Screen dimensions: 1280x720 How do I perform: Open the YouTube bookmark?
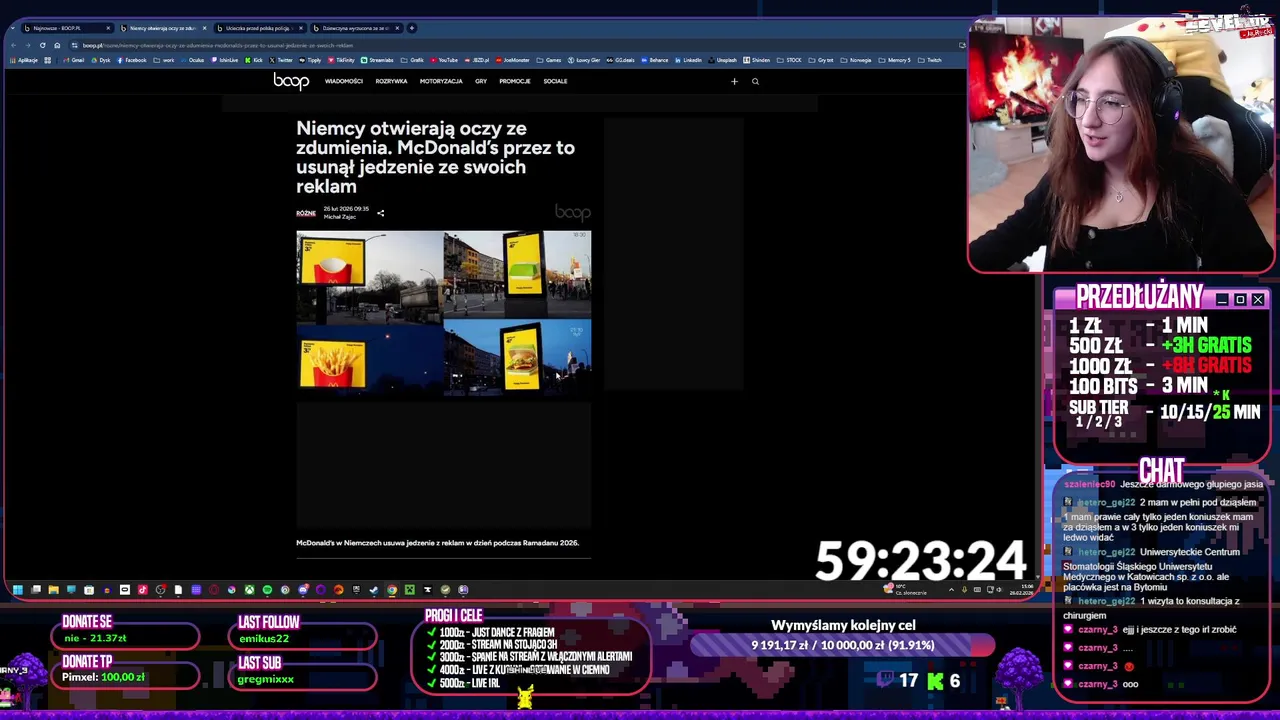click(444, 60)
